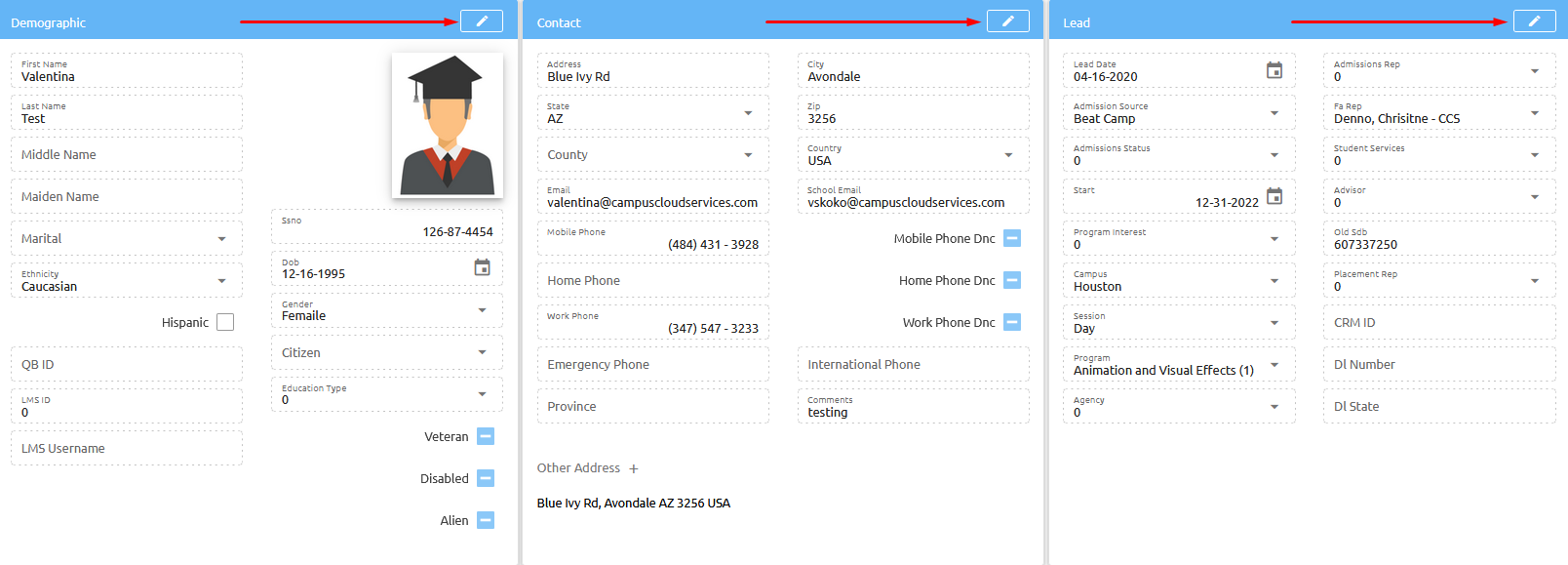Expand the Campus dropdown showing Houston

(x=1274, y=281)
